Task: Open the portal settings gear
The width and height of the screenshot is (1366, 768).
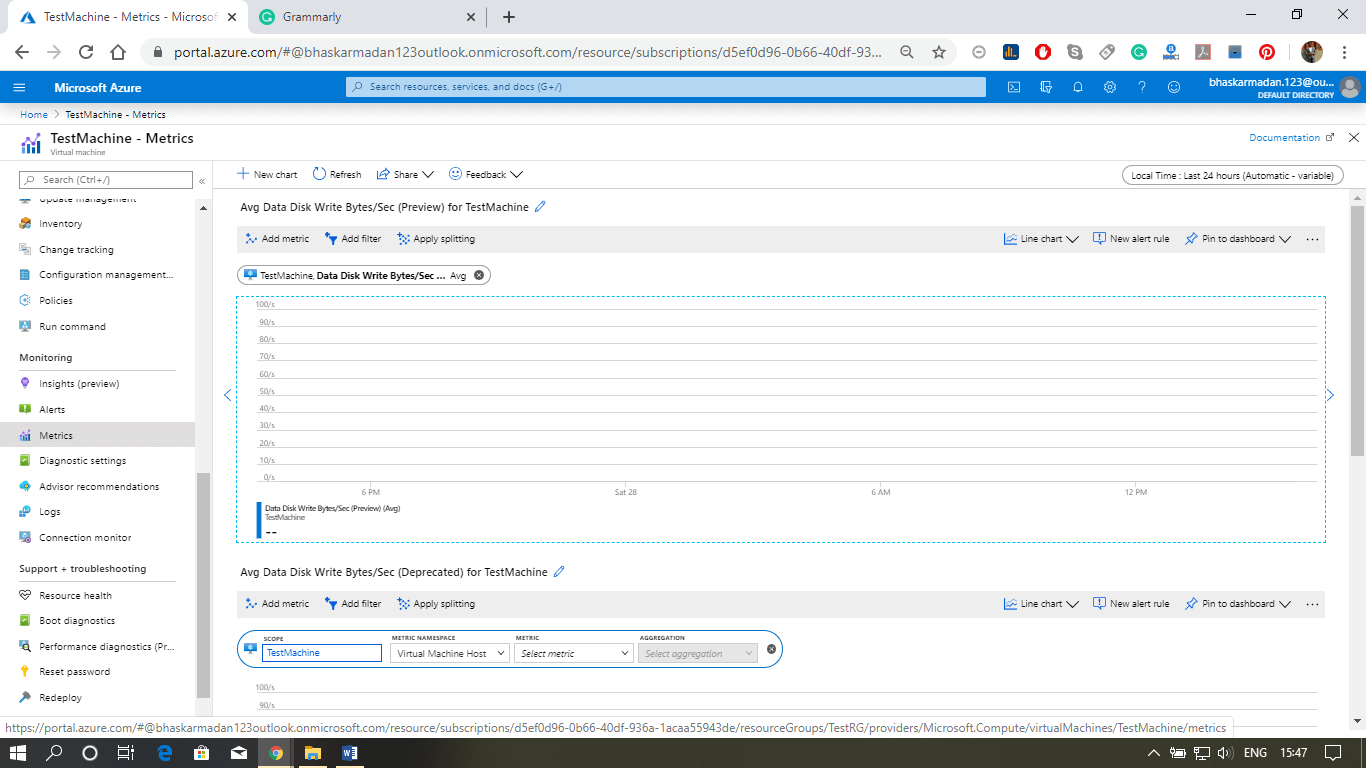Action: coord(1110,87)
